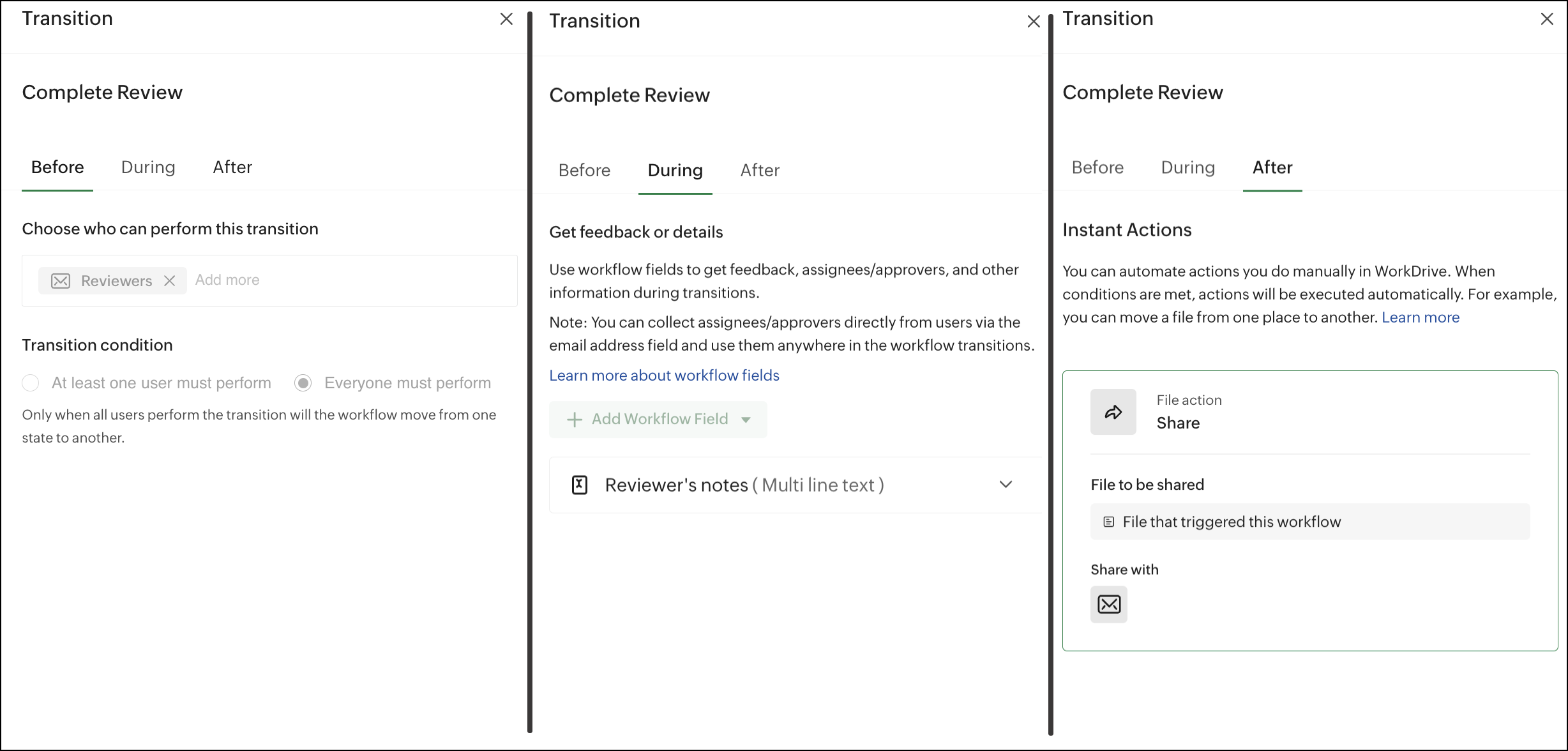Close the rightmost Transition panel
Viewport: 1568px width, 751px height.
[x=1546, y=19]
